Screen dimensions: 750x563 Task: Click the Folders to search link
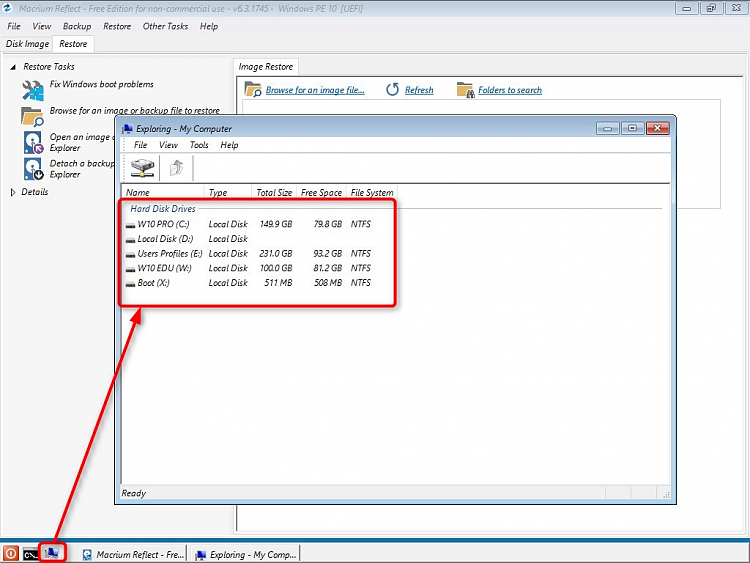coord(510,90)
